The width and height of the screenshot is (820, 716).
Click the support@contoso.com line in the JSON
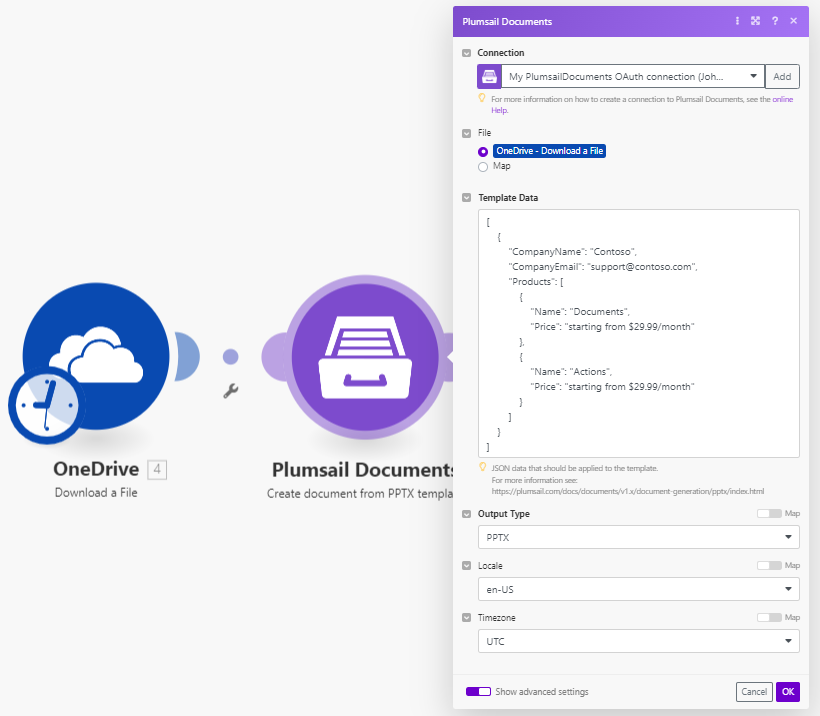coord(602,267)
